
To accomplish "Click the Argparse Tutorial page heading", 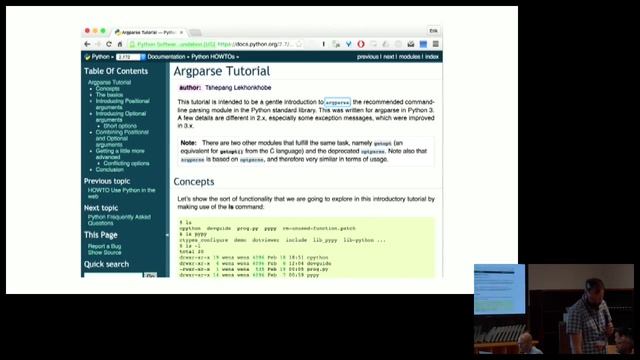I will pyautogui.click(x=222, y=71).
